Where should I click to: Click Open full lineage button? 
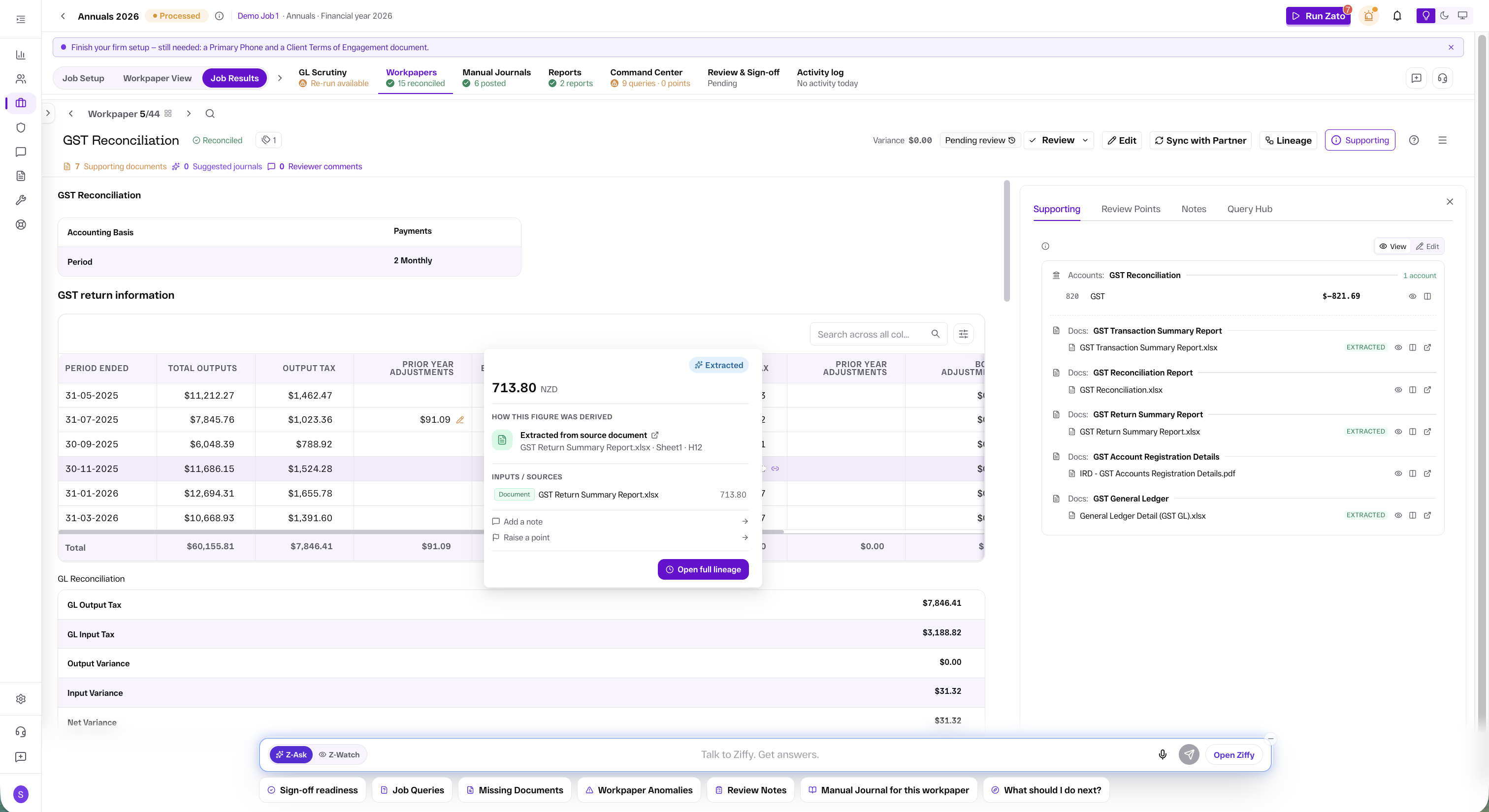pos(703,569)
